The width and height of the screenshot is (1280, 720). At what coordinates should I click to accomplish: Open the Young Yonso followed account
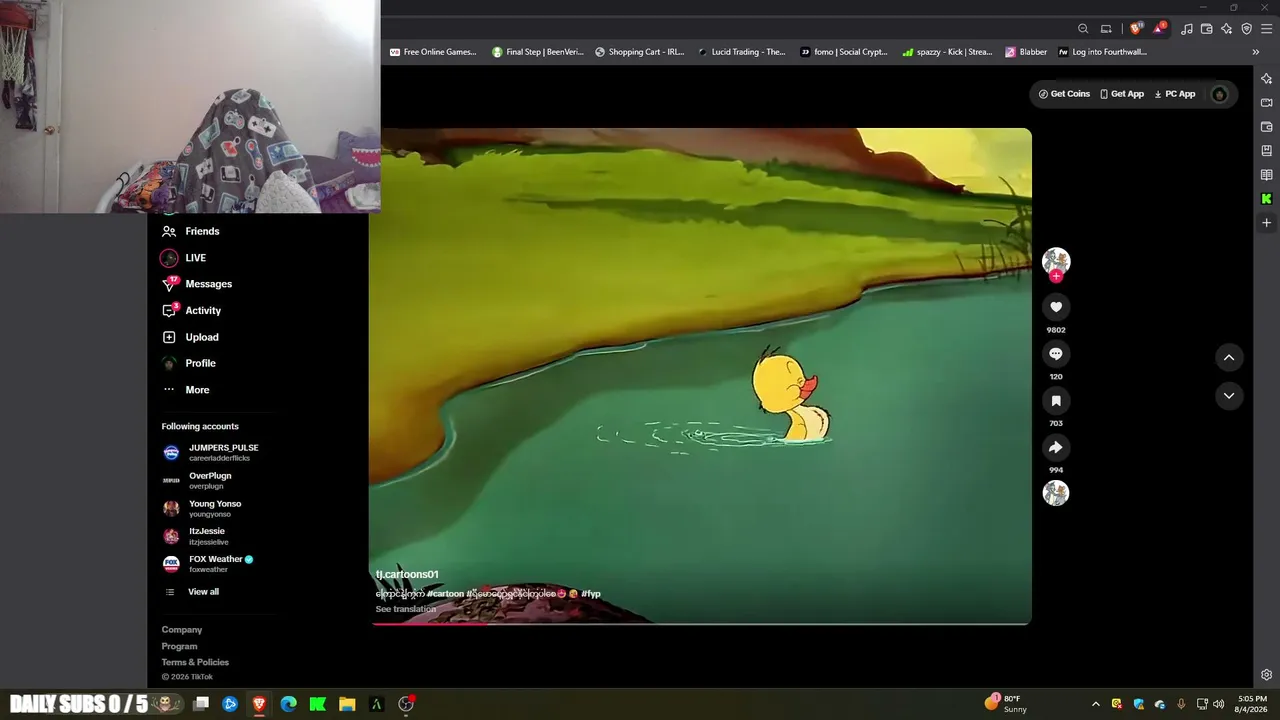(x=202, y=508)
